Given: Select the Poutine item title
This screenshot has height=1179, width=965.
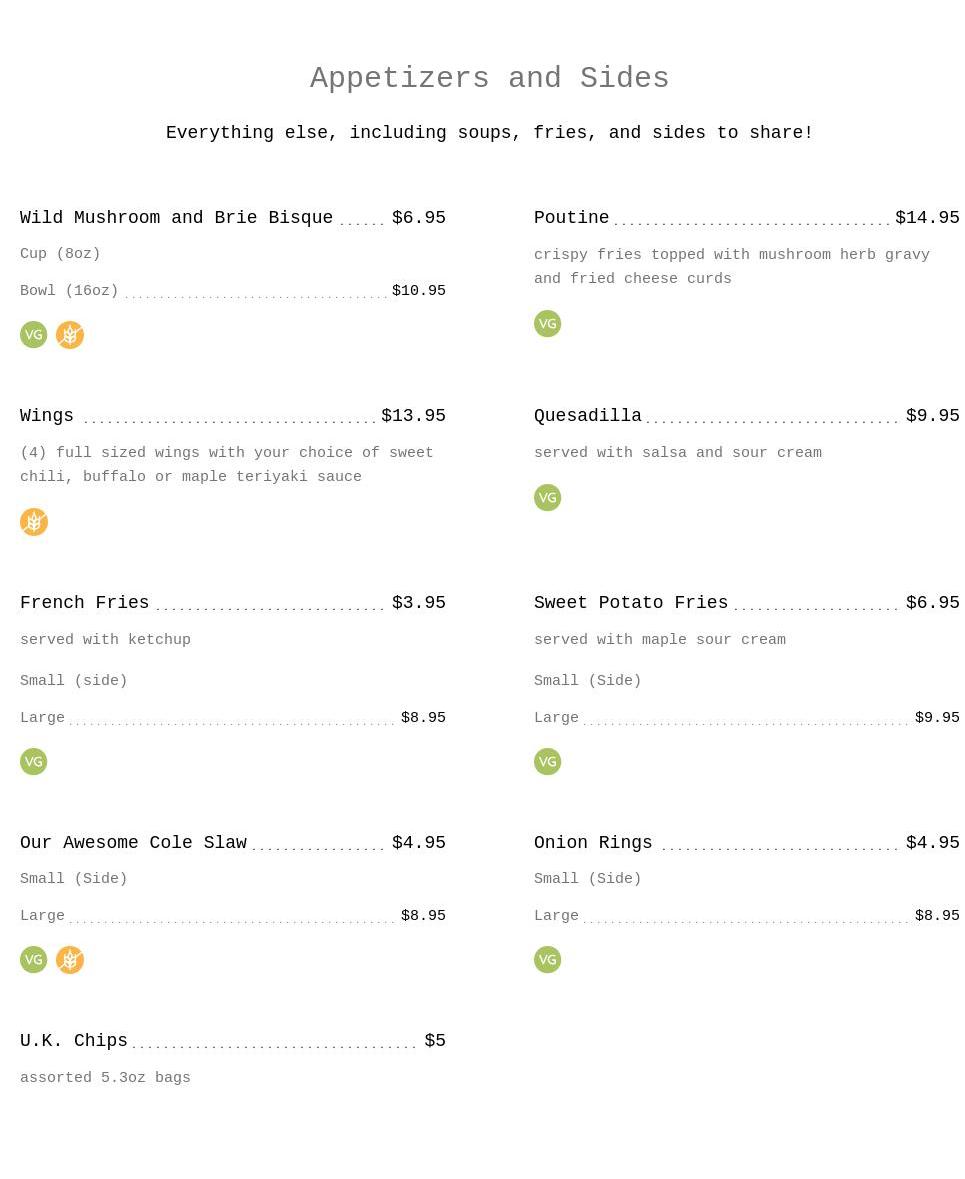Looking at the screenshot, I should [572, 217].
